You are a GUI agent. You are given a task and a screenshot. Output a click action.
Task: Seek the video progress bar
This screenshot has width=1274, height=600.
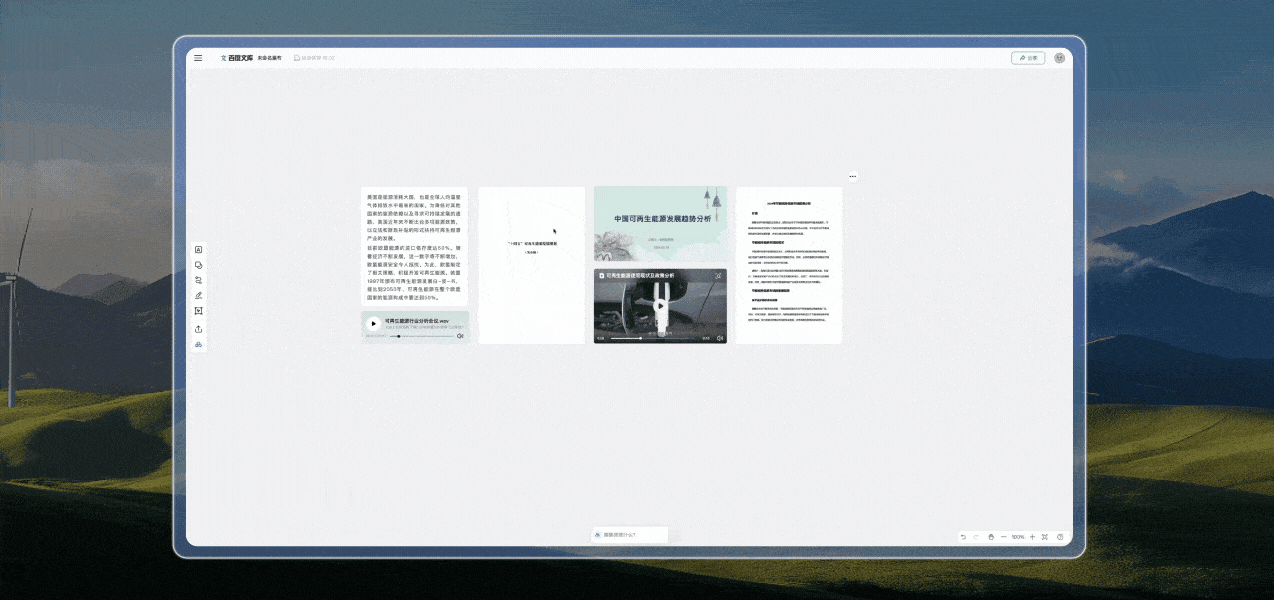click(654, 338)
